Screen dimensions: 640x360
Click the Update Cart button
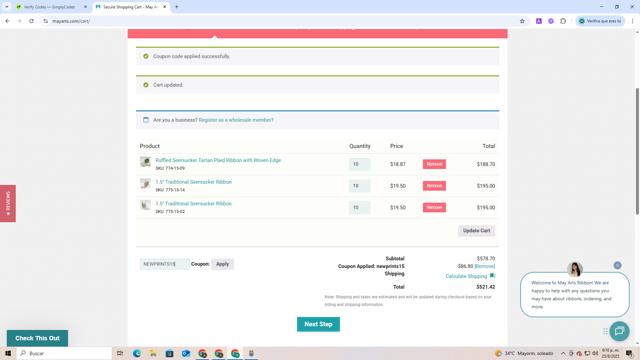point(476,231)
